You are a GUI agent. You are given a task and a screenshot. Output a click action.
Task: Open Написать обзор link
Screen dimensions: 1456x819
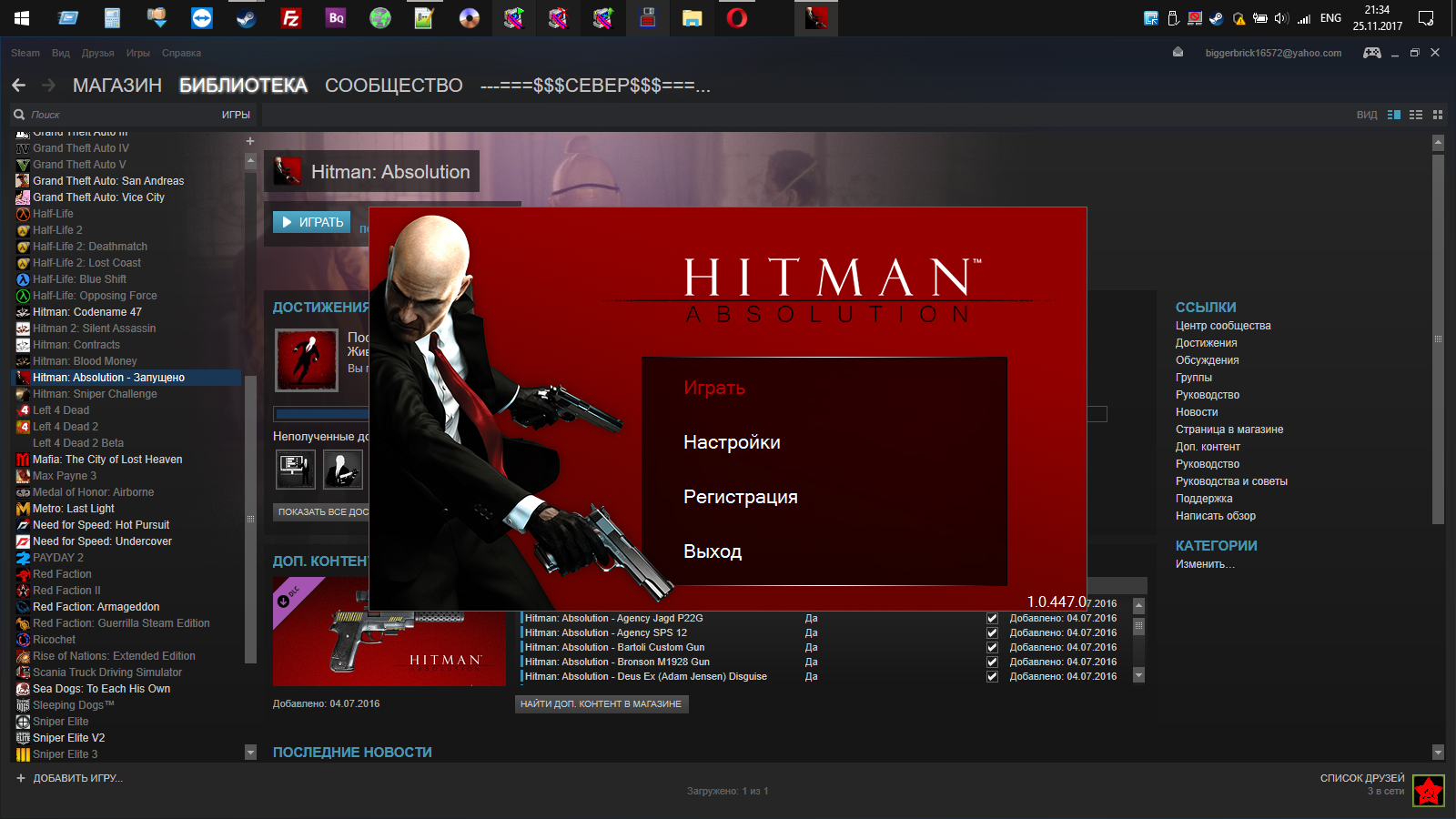1215,516
